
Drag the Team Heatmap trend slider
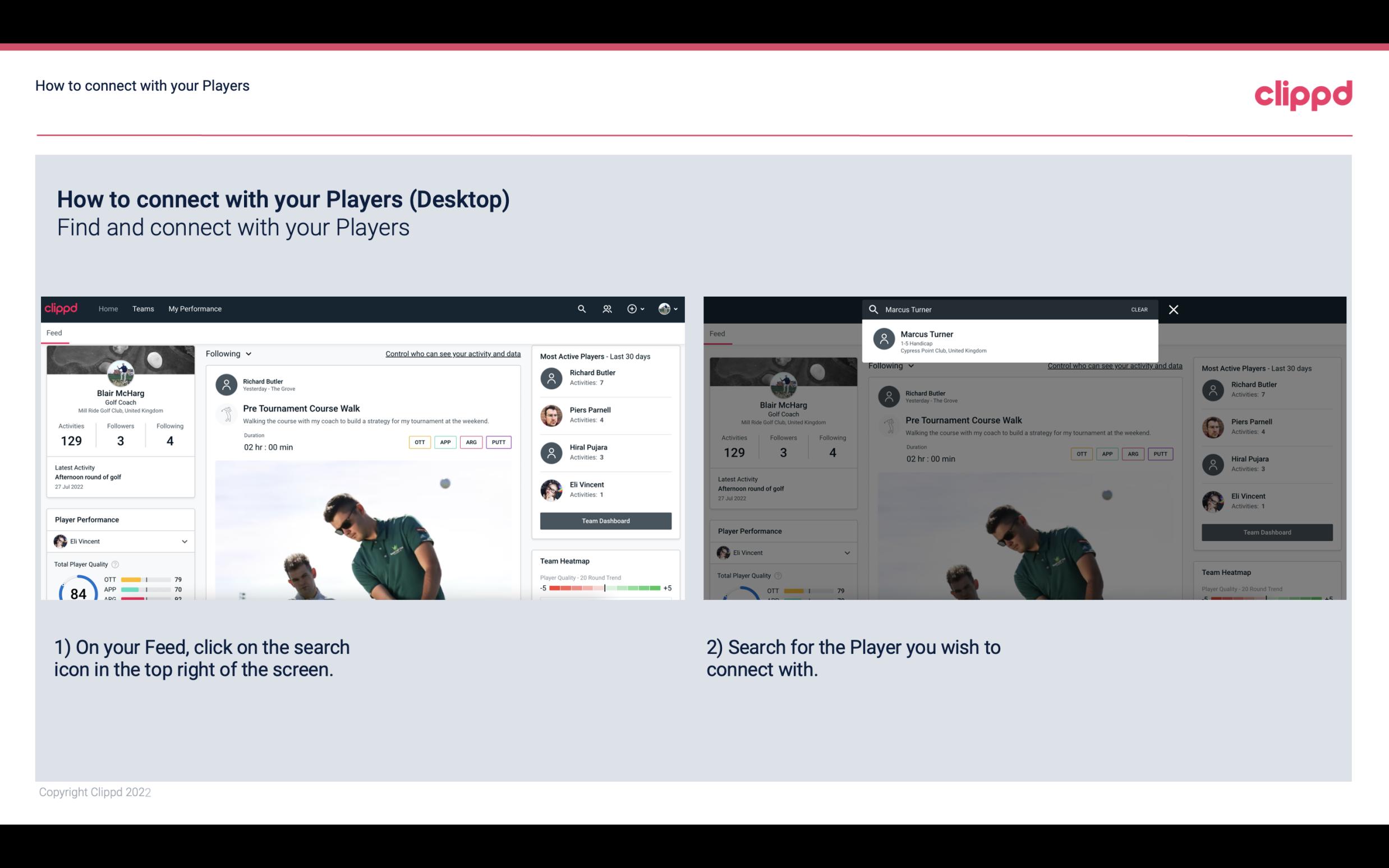click(603, 588)
